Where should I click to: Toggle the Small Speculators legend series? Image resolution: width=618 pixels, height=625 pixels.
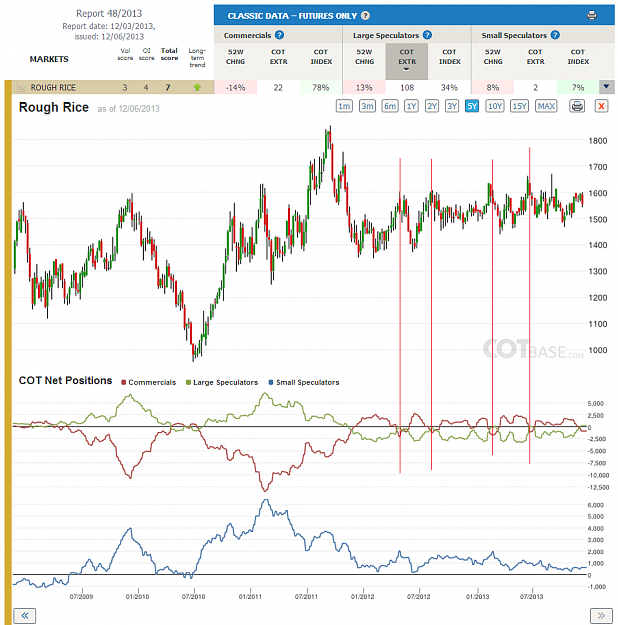pos(304,383)
